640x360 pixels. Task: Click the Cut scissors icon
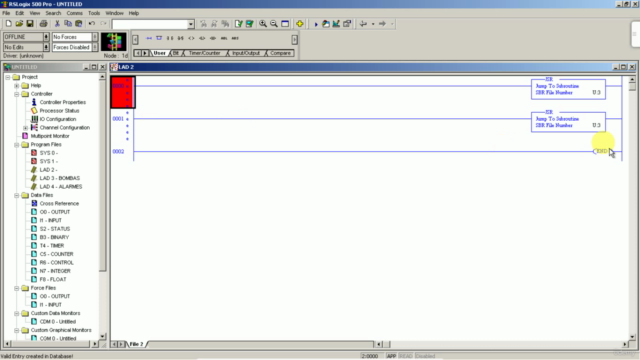pyautogui.click(x=57, y=24)
